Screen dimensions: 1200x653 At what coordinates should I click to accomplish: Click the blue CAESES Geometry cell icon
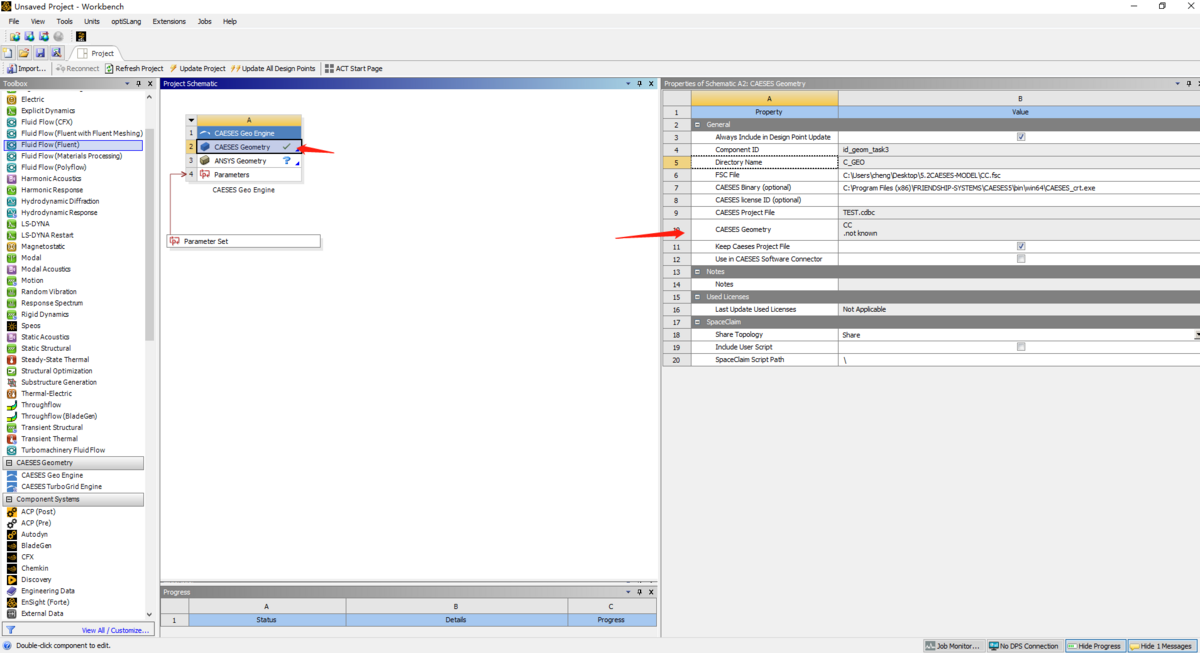point(205,147)
